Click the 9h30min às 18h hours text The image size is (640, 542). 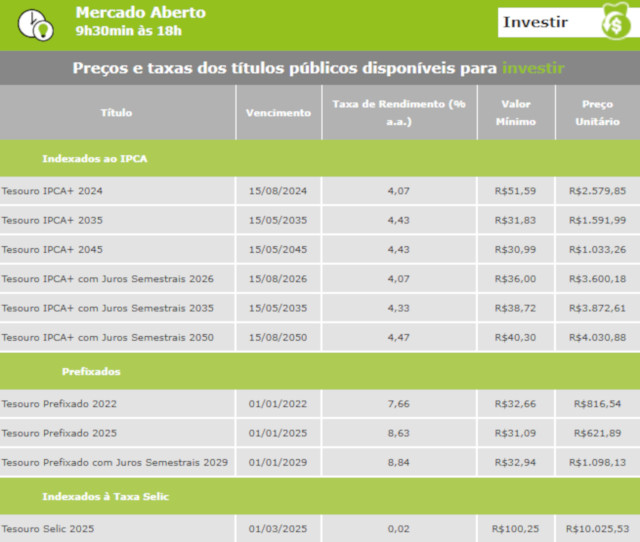[x=129, y=31]
